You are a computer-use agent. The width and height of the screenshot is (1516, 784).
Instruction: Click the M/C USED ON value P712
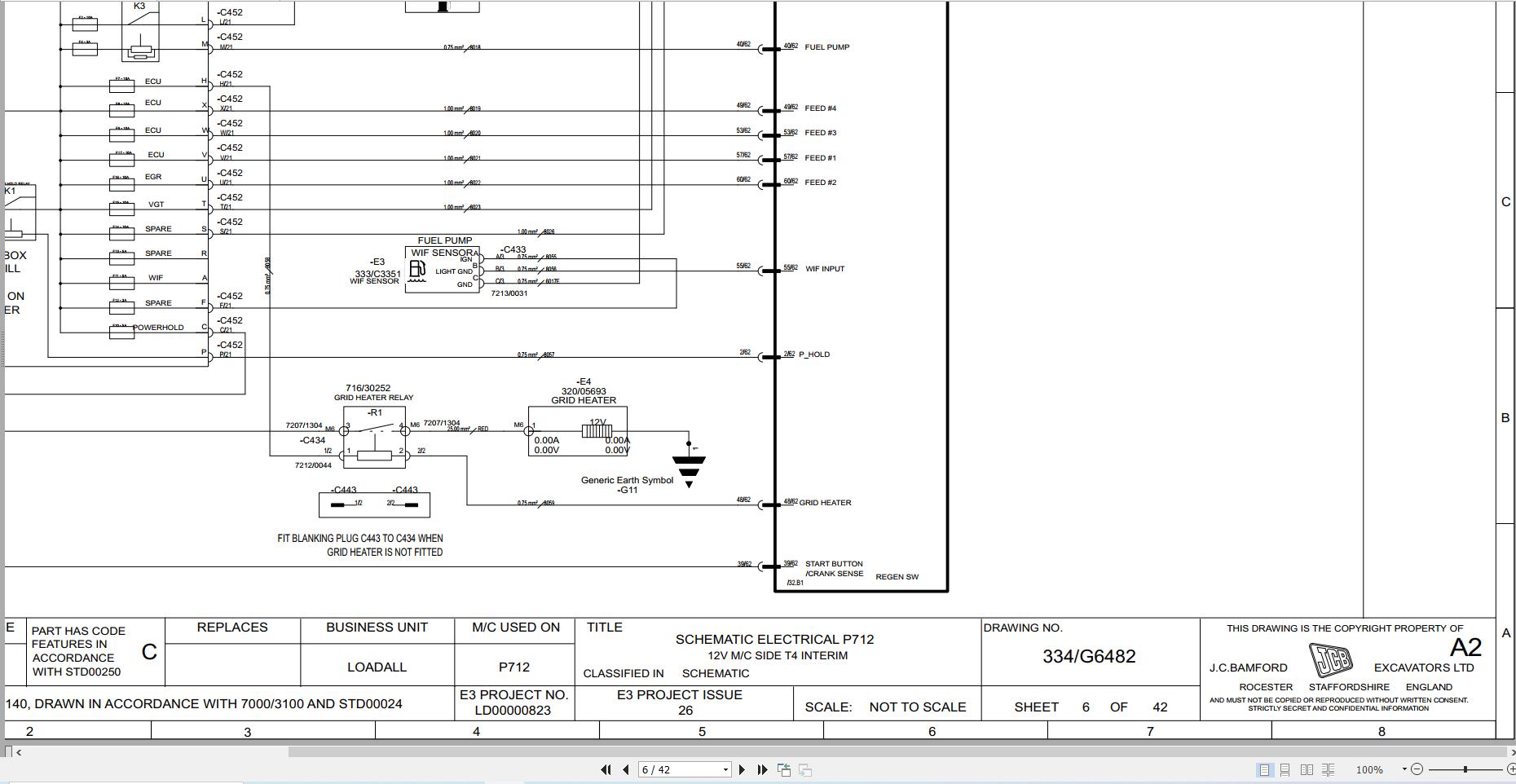click(514, 667)
